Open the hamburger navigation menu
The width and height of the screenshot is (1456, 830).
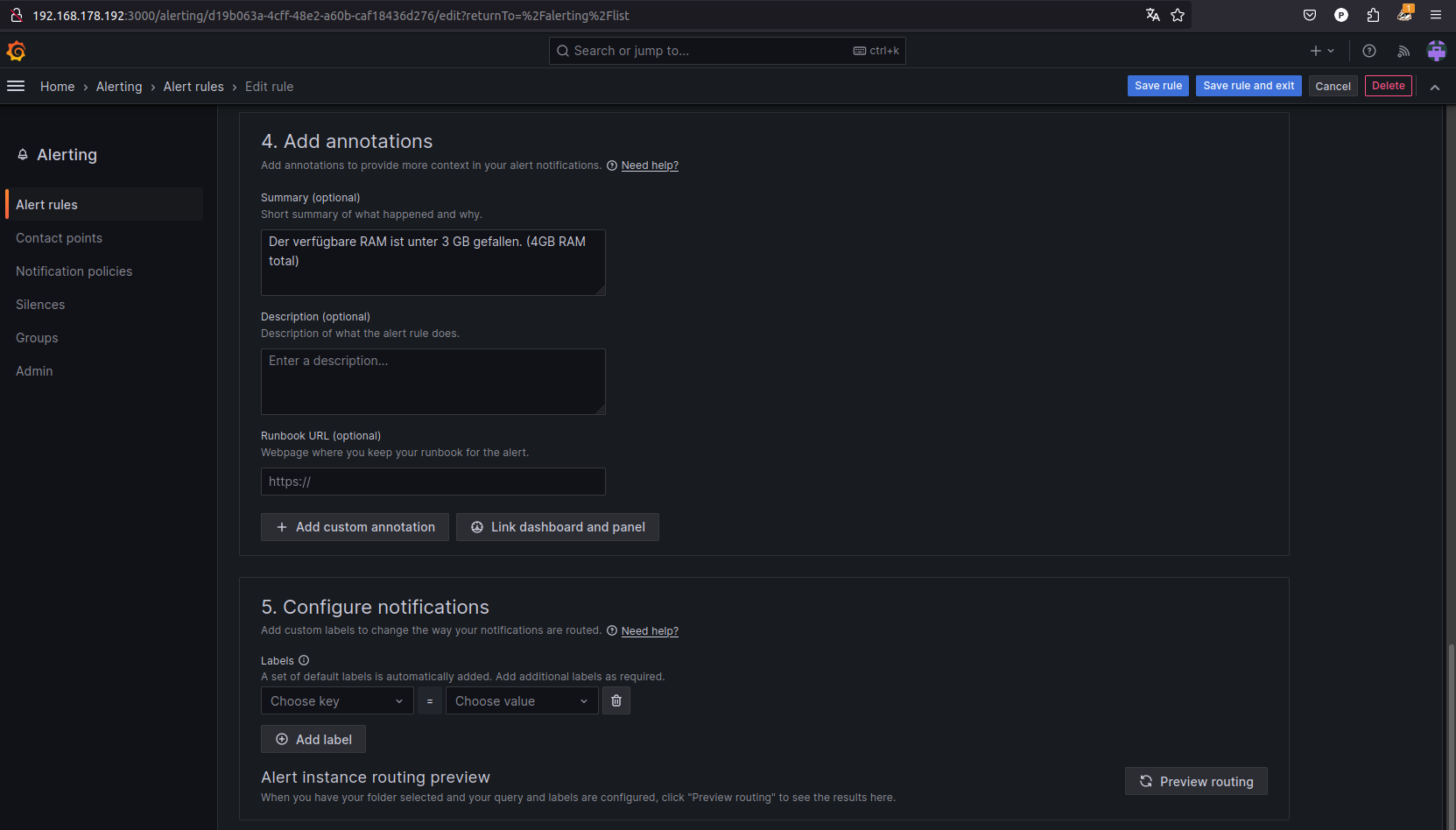click(x=16, y=86)
